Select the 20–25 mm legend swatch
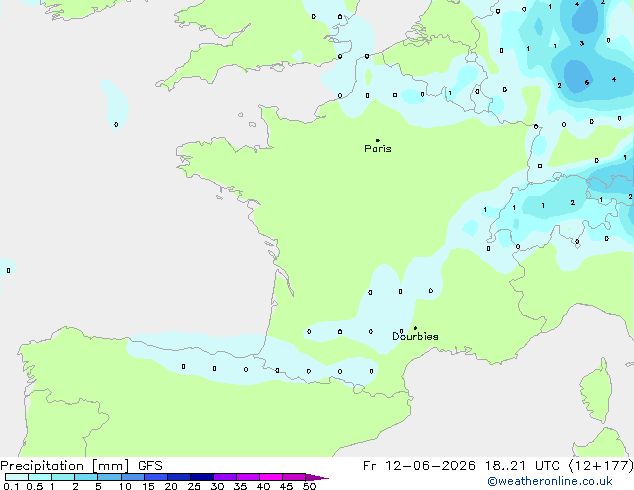The height and width of the screenshot is (490, 634). coord(179,477)
